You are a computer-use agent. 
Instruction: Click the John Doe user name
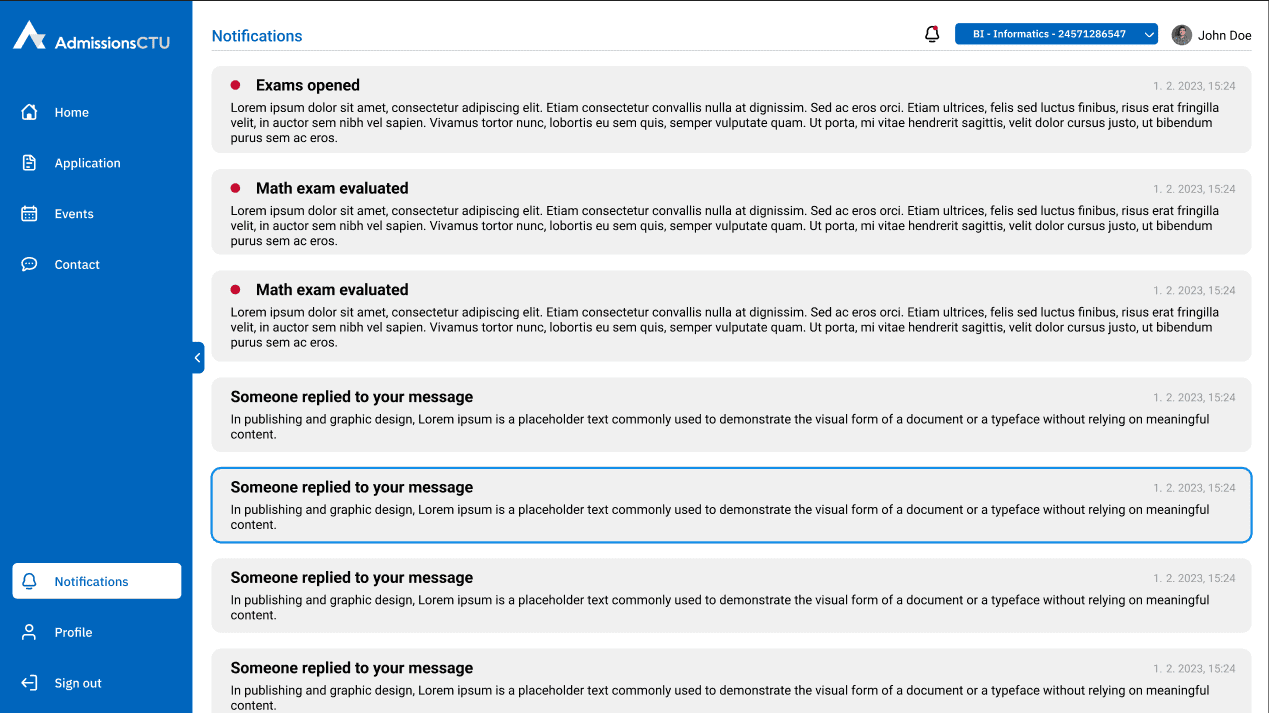coord(1224,35)
